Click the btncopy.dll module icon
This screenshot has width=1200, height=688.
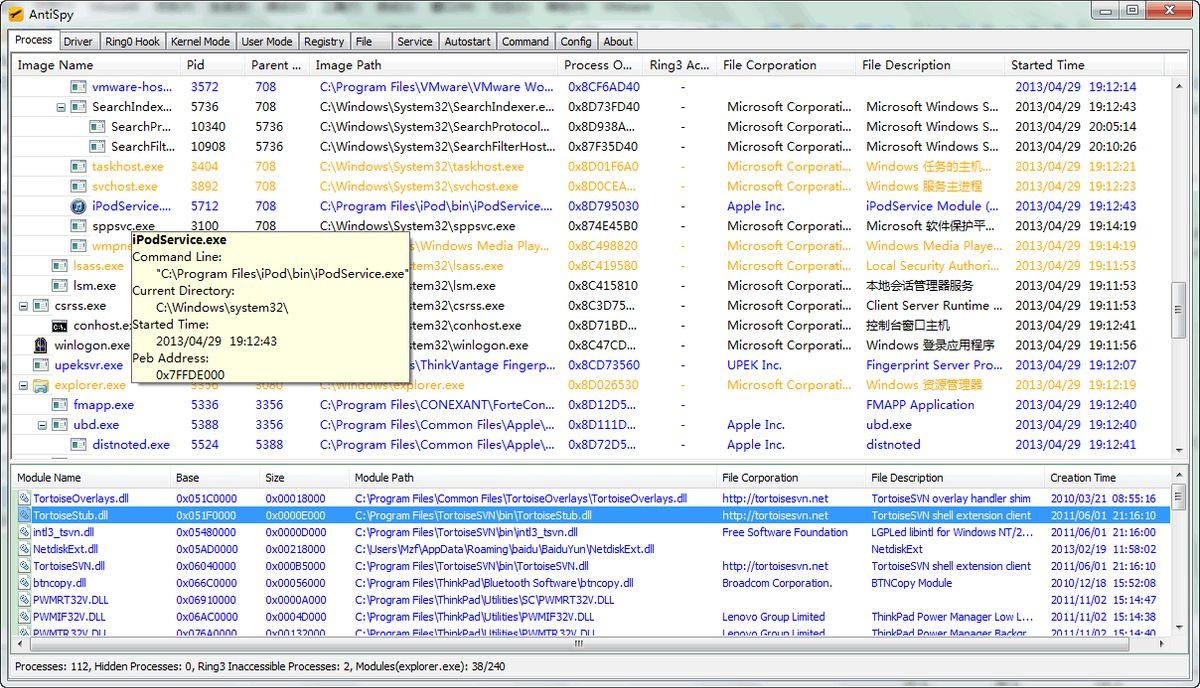(25, 583)
